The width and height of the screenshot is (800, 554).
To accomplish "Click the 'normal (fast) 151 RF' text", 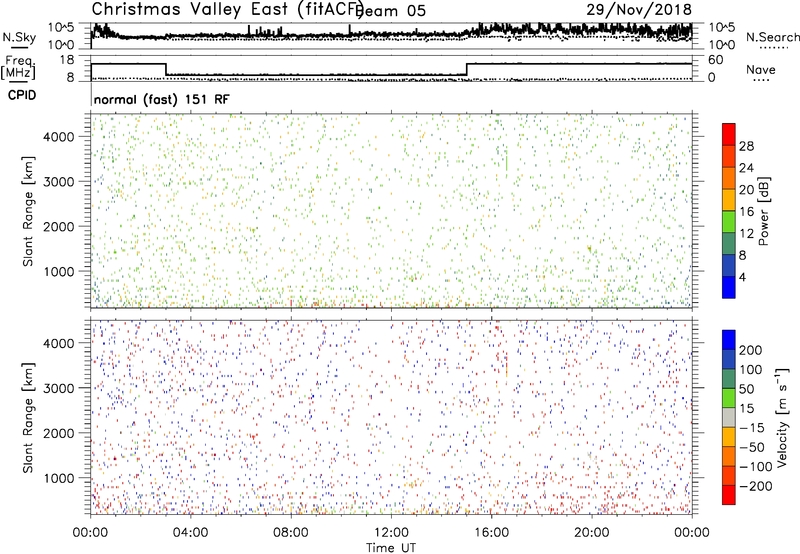I will [162, 99].
